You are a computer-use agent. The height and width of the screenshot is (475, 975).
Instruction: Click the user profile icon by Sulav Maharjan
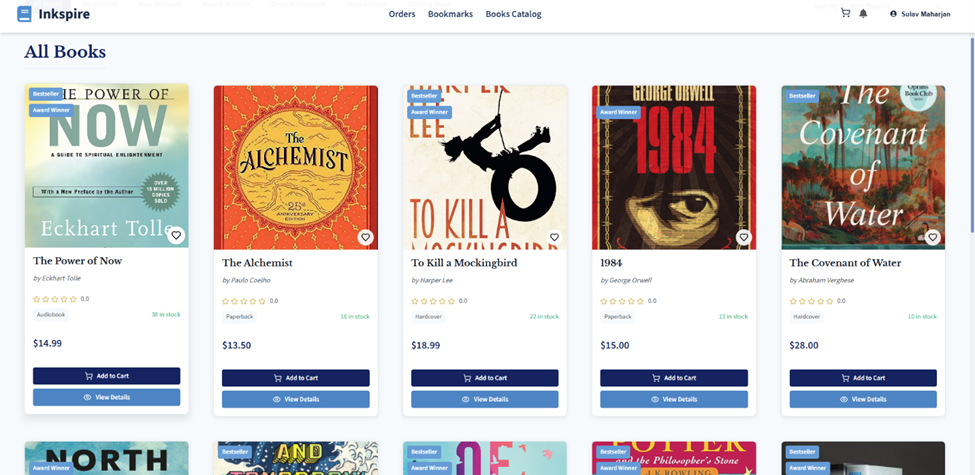(x=893, y=13)
